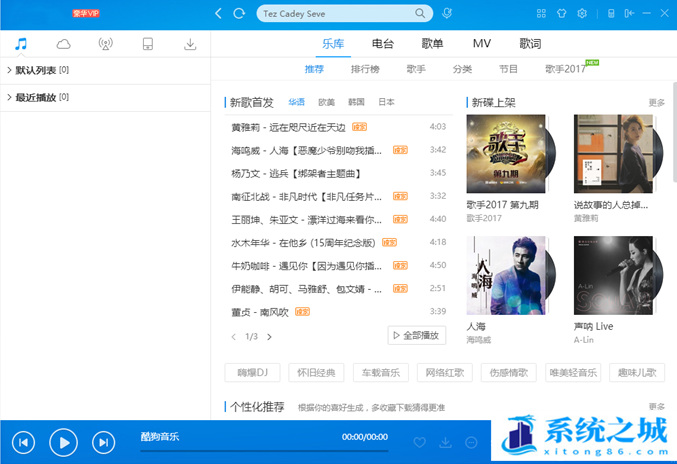Click MV badge beside 董贞 - 南风吹
Image resolution: width=677 pixels, height=464 pixels.
point(302,312)
